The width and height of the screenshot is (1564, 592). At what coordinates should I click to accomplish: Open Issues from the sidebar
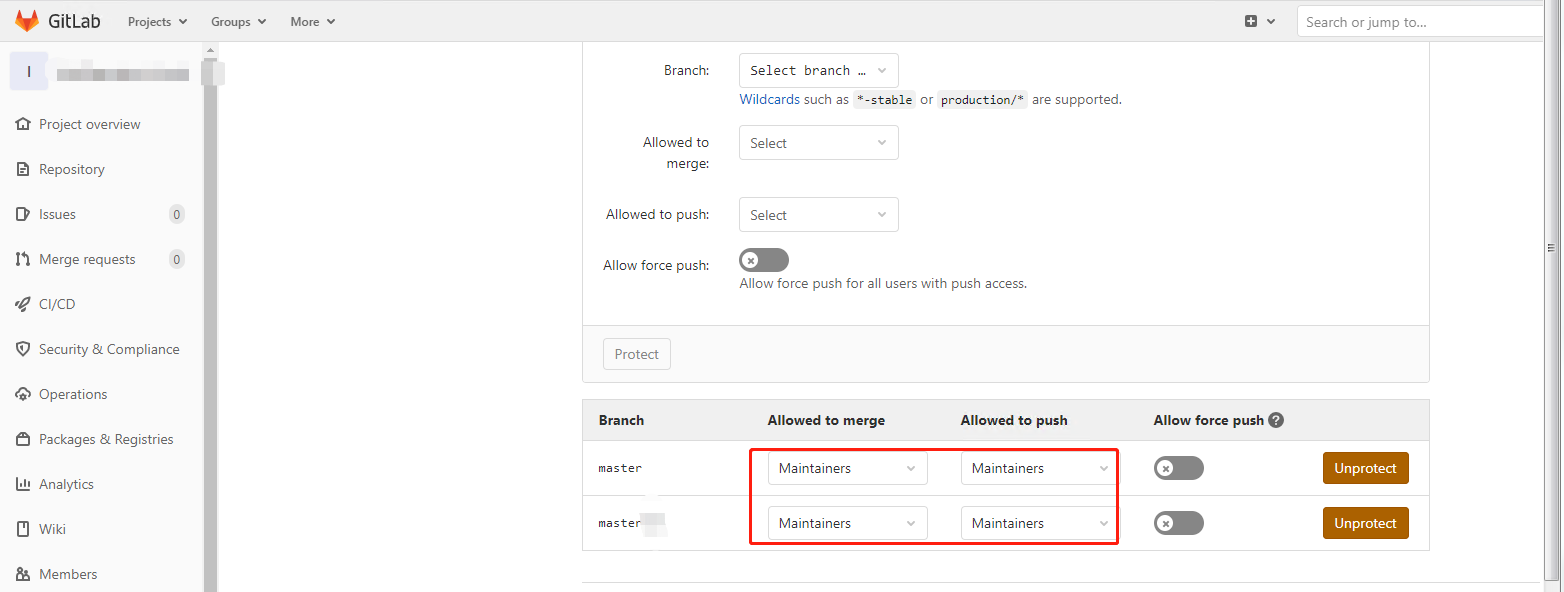[57, 213]
